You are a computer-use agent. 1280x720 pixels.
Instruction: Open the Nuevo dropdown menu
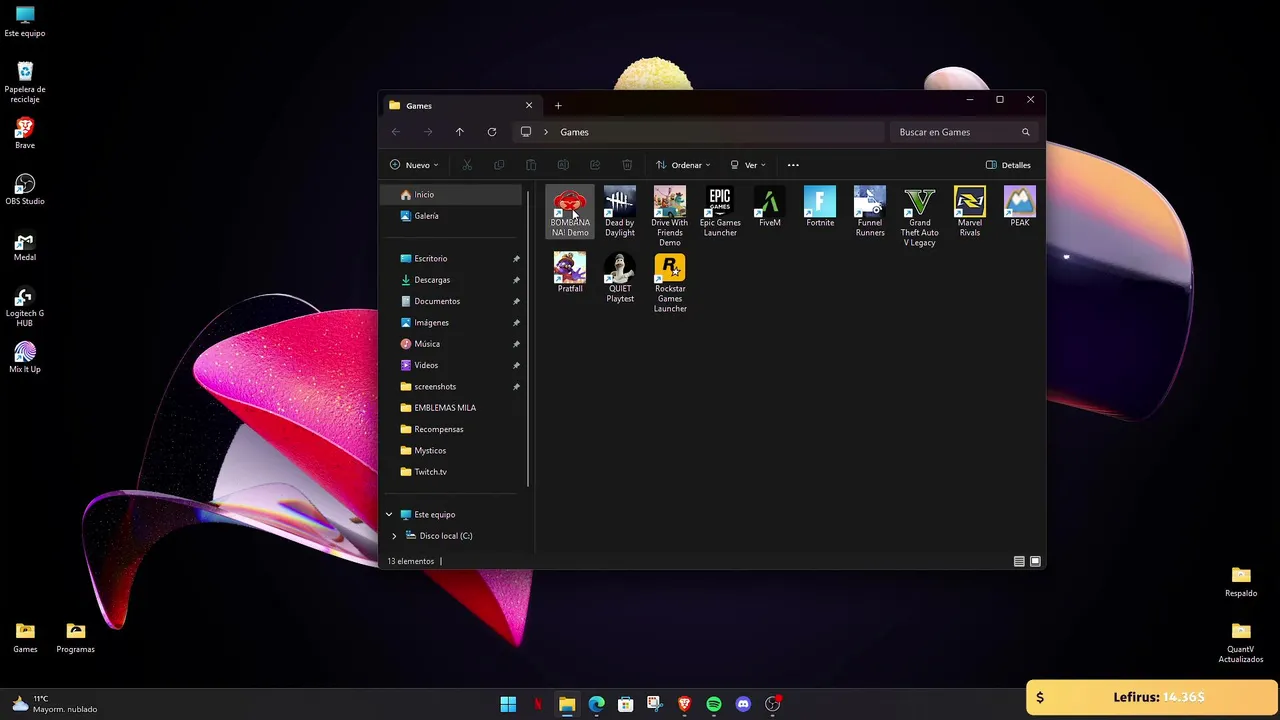pos(414,165)
